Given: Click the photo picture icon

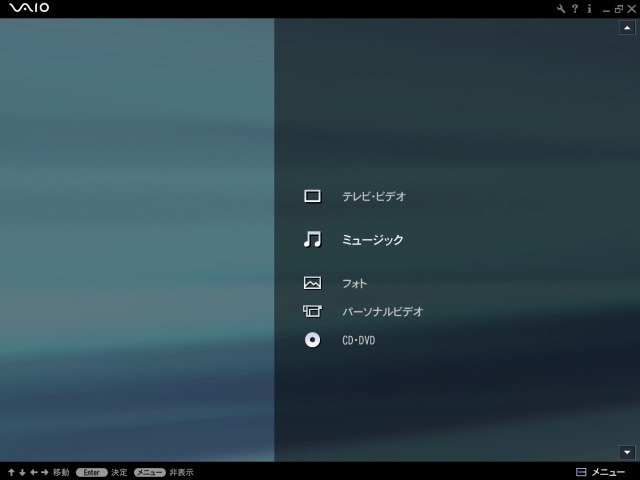Looking at the screenshot, I should 312,283.
